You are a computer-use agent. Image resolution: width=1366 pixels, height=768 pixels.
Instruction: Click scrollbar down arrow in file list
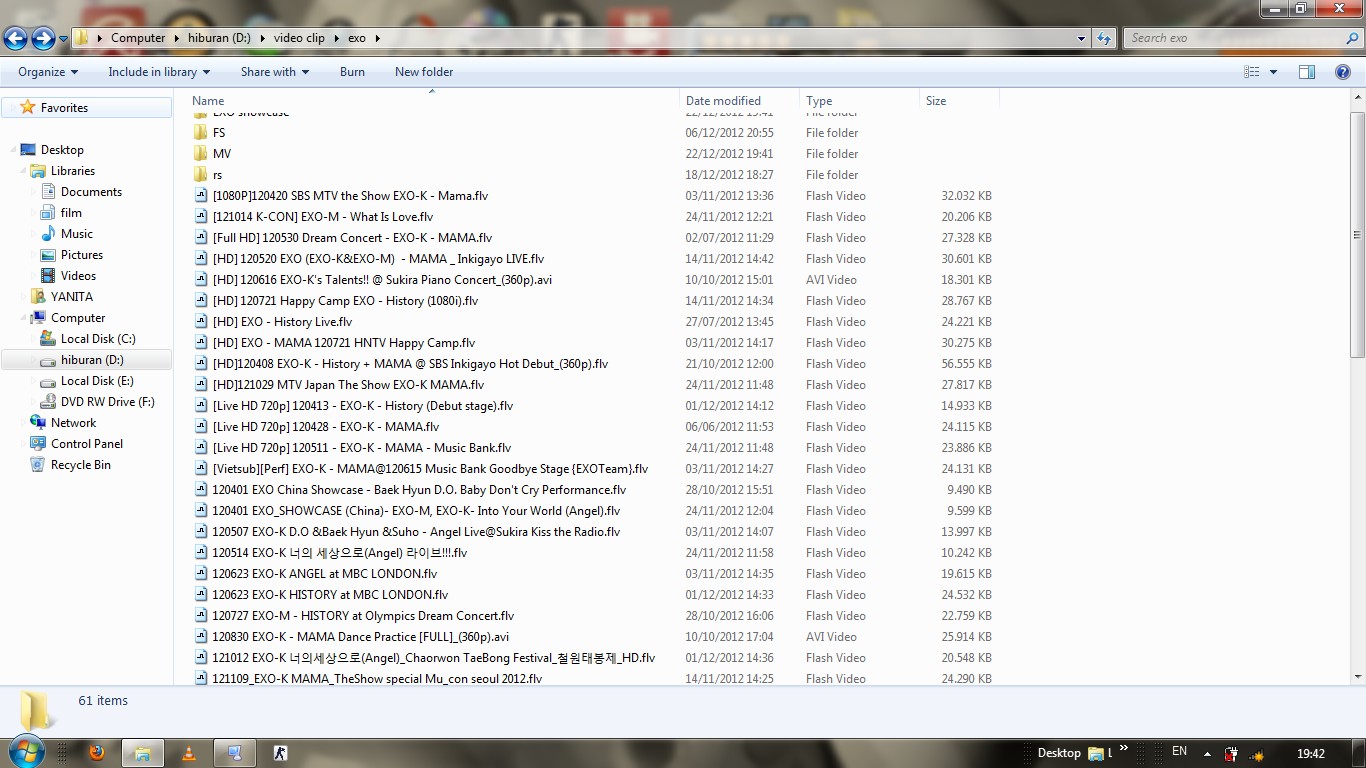pyautogui.click(x=1357, y=677)
